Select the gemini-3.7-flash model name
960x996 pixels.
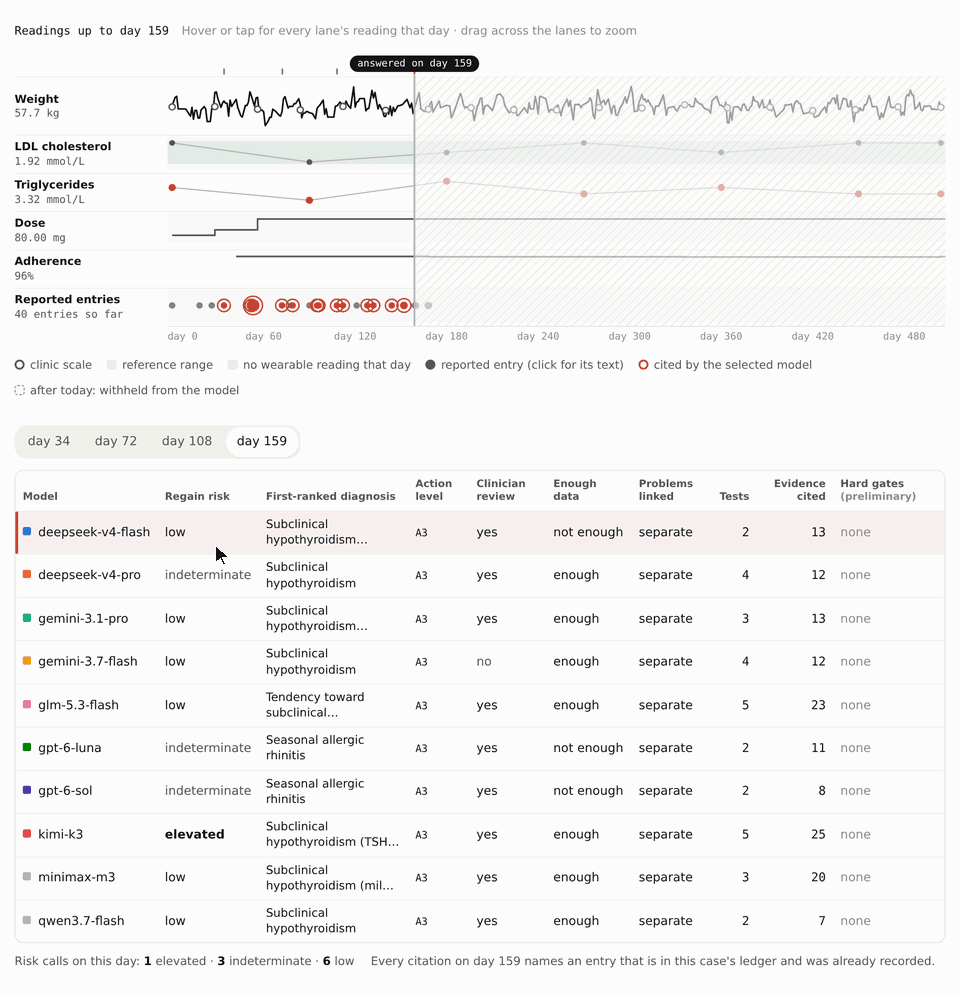point(88,661)
